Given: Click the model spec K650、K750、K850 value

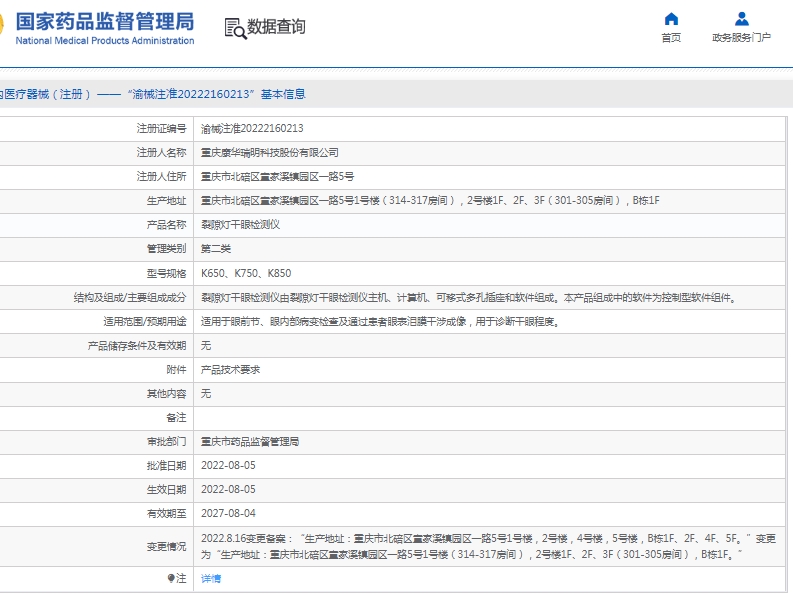Looking at the screenshot, I should click(x=246, y=273).
